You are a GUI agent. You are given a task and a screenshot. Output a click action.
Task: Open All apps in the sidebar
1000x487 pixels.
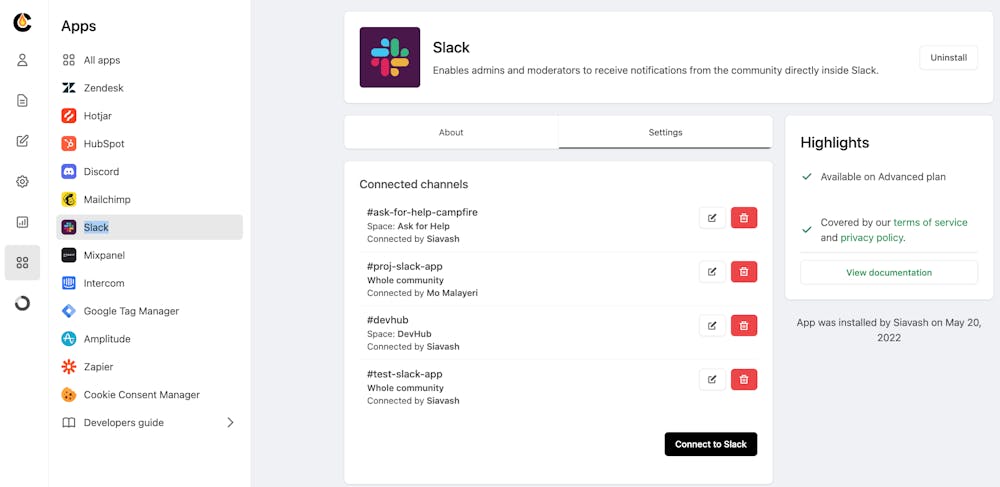pos(101,60)
